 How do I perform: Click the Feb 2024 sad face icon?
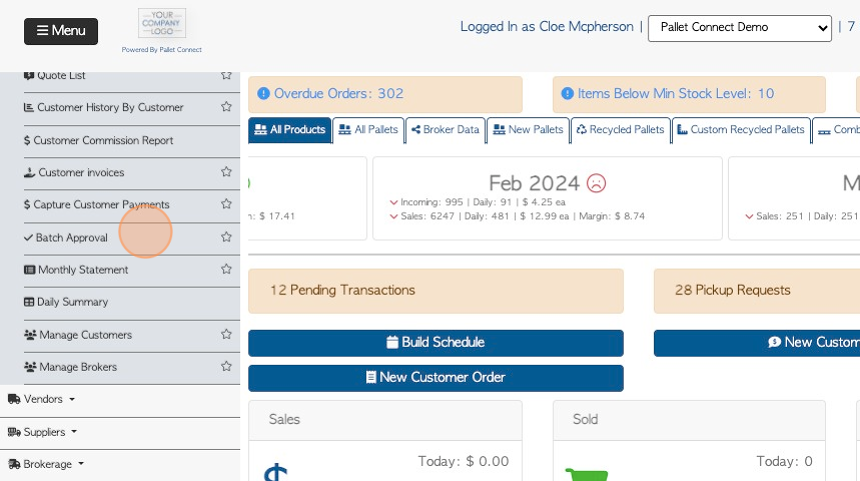[596, 183]
